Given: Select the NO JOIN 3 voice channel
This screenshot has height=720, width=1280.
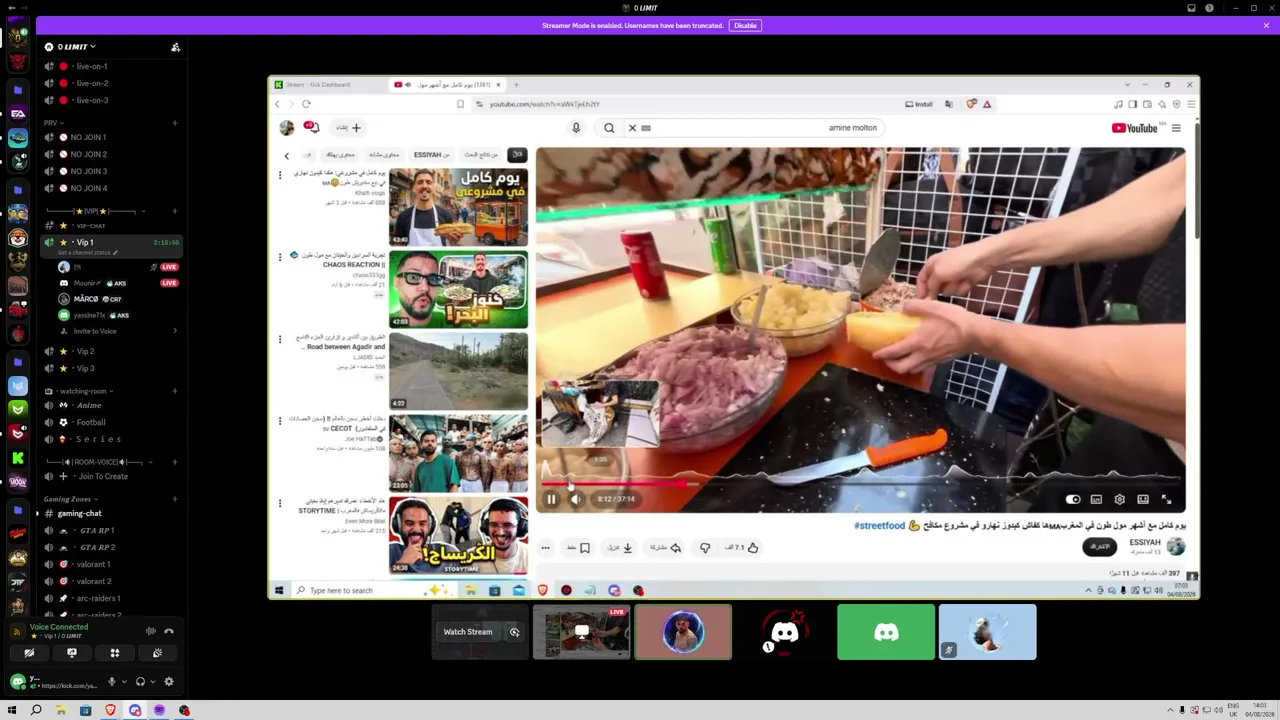Looking at the screenshot, I should 110,171.
